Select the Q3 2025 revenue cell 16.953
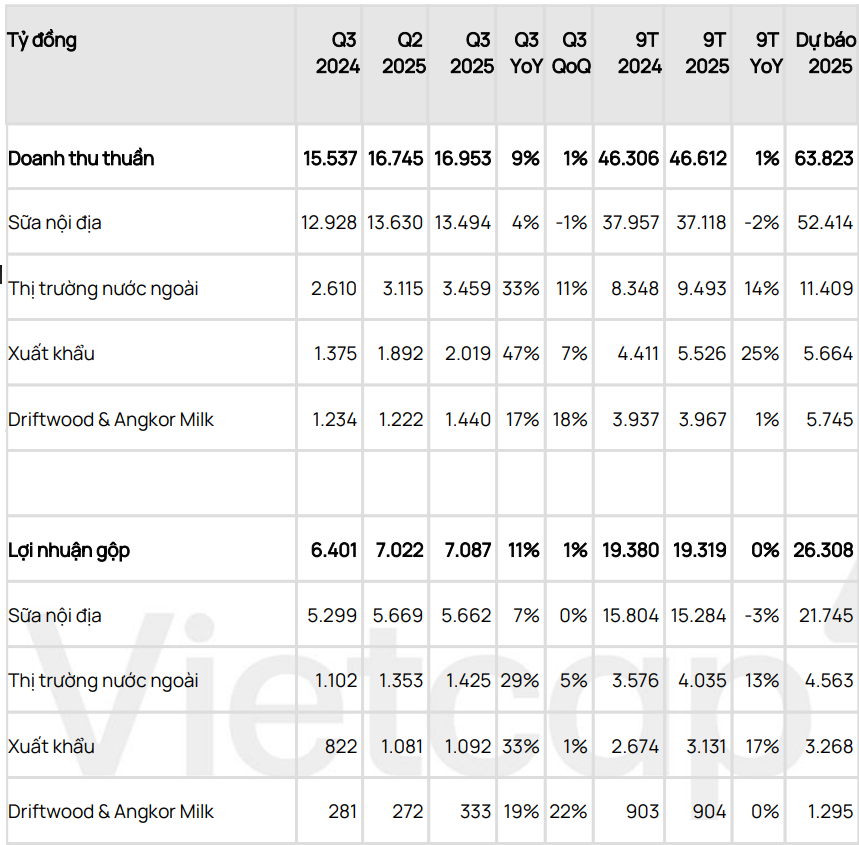859x845 pixels. point(462,158)
